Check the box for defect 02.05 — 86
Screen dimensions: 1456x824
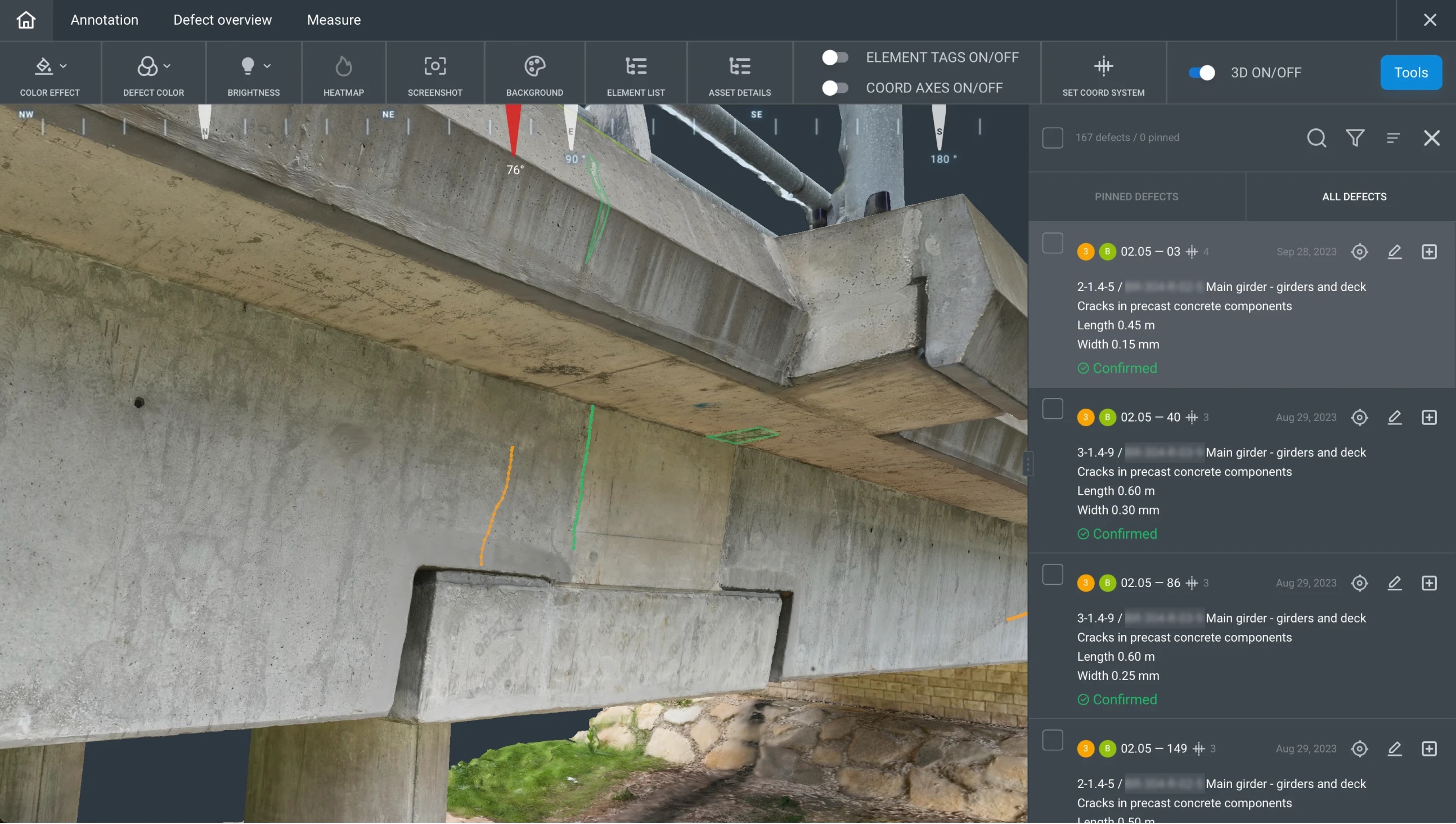[x=1052, y=575]
